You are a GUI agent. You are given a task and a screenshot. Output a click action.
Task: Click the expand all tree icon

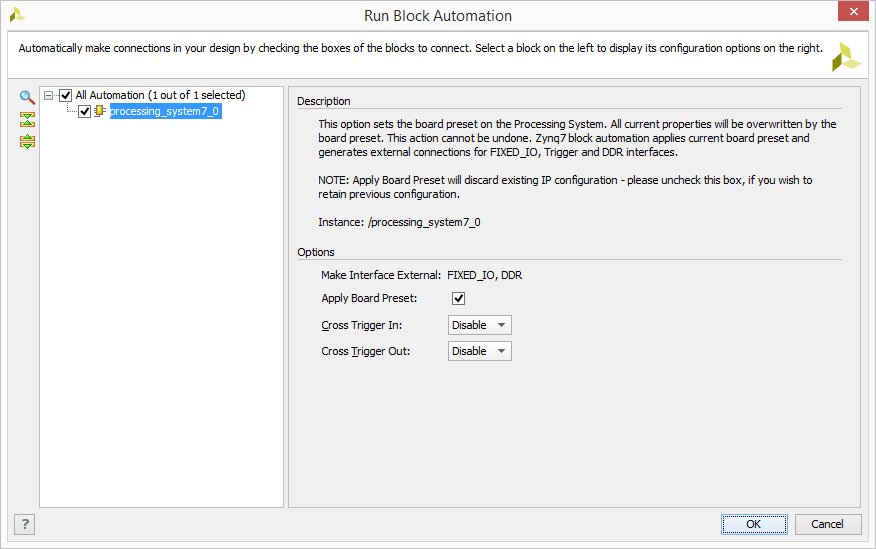click(x=27, y=141)
